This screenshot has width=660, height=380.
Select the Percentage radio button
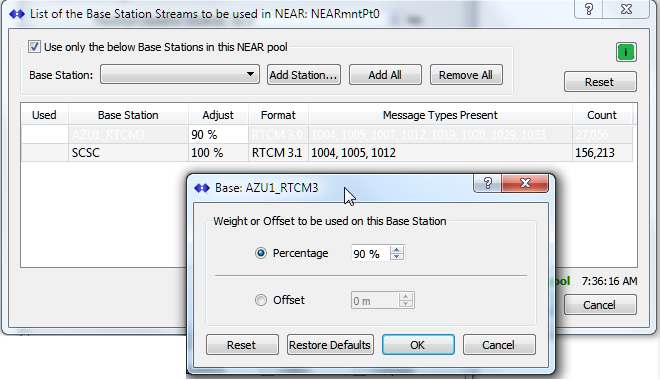(x=261, y=253)
